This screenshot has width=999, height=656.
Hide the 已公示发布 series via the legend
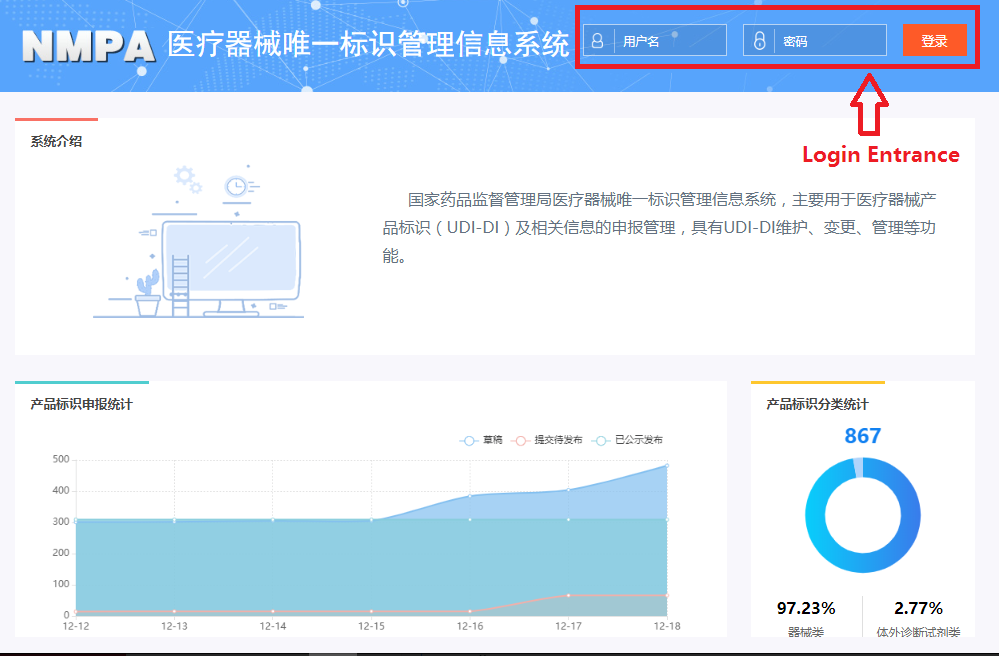tap(627, 440)
